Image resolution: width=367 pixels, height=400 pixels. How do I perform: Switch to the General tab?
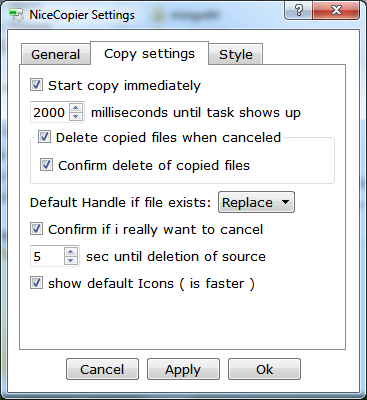tap(56, 54)
